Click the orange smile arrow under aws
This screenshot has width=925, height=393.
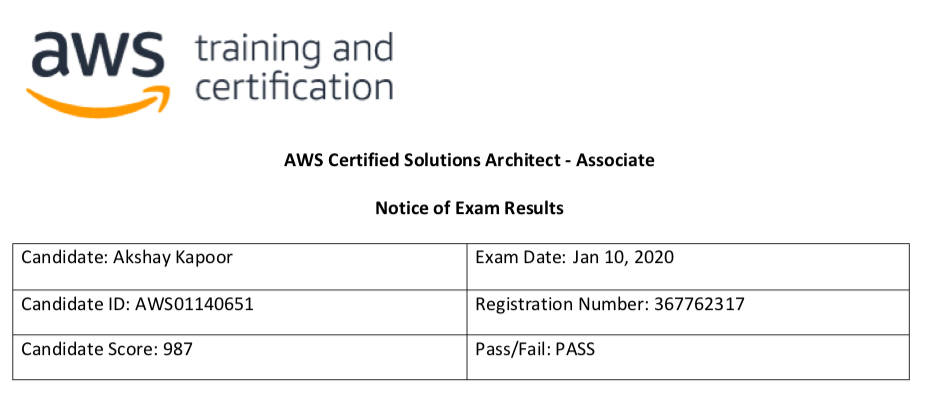(99, 100)
